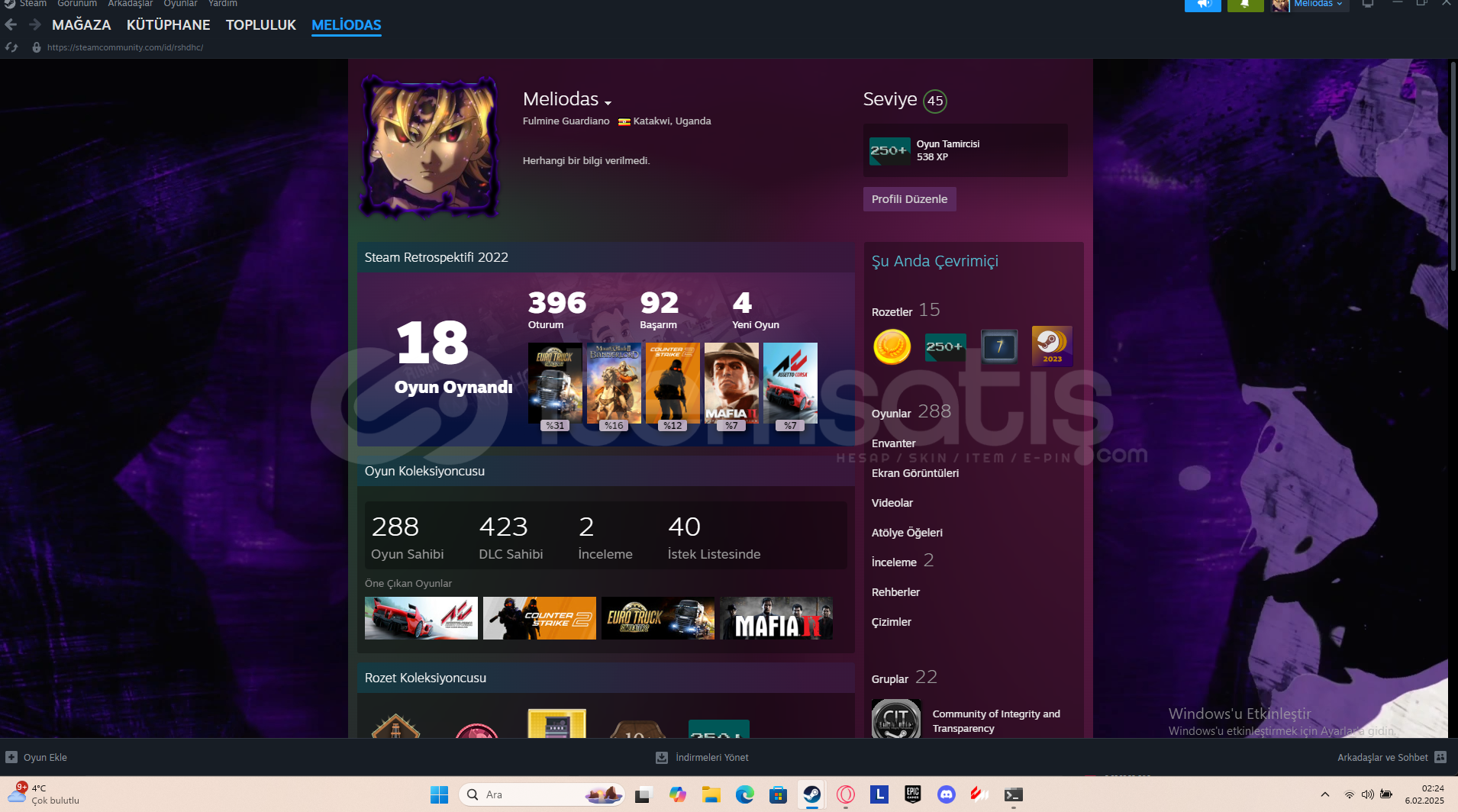Open Microsoft Edge from the taskbar

coord(745,794)
